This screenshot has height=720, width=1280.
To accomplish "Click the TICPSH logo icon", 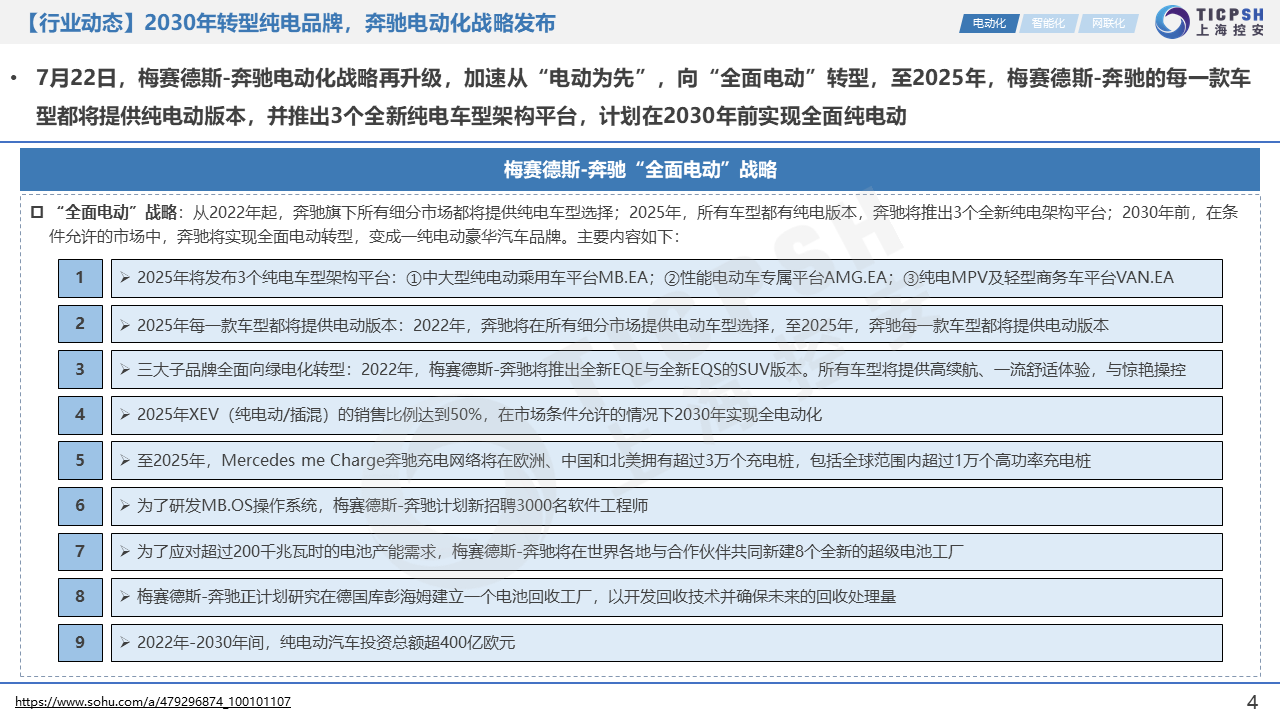I will pyautogui.click(x=1172, y=22).
